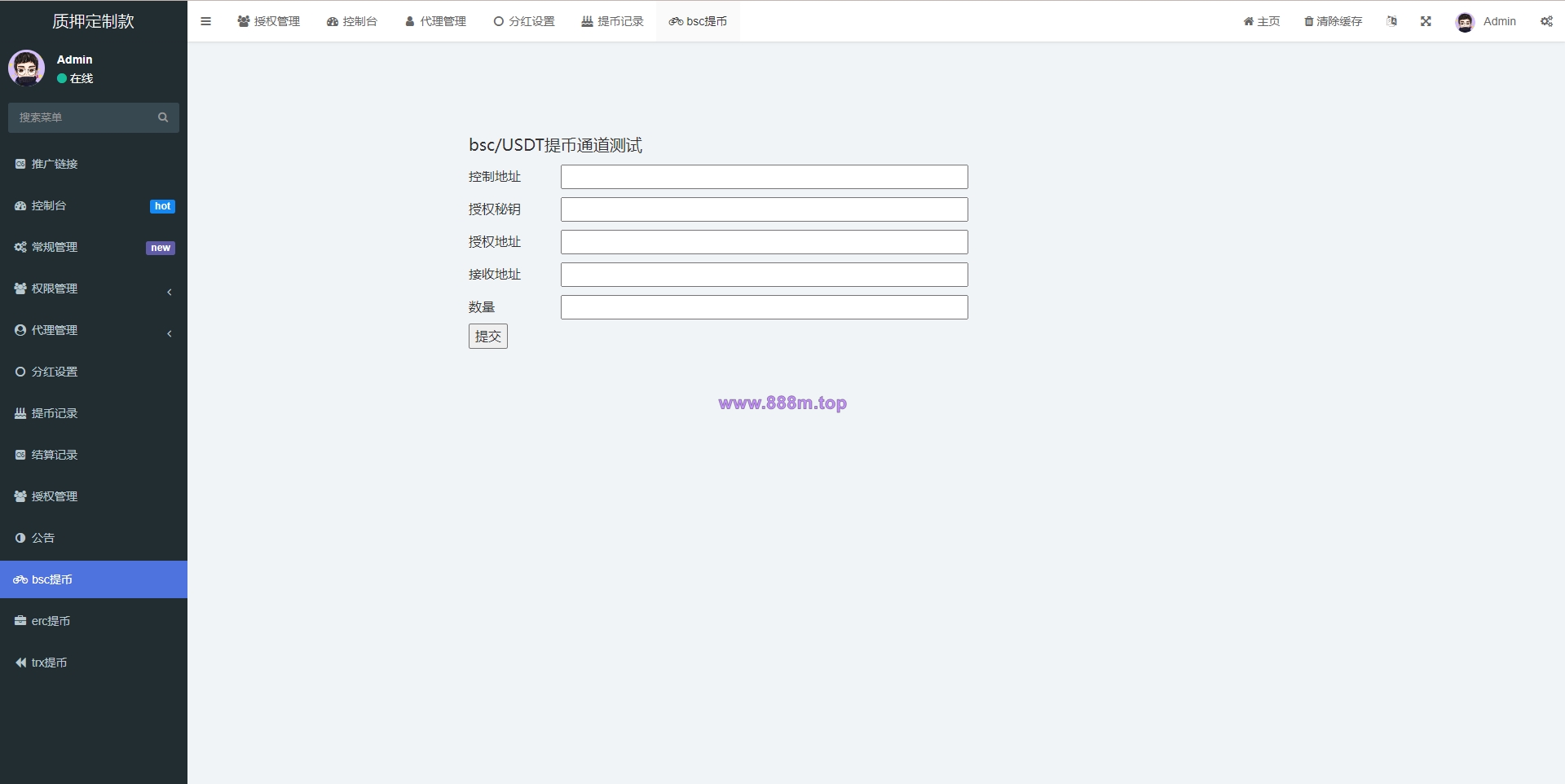1565x784 pixels.
Task: Focus the 控制地址 input field
Action: coord(765,177)
